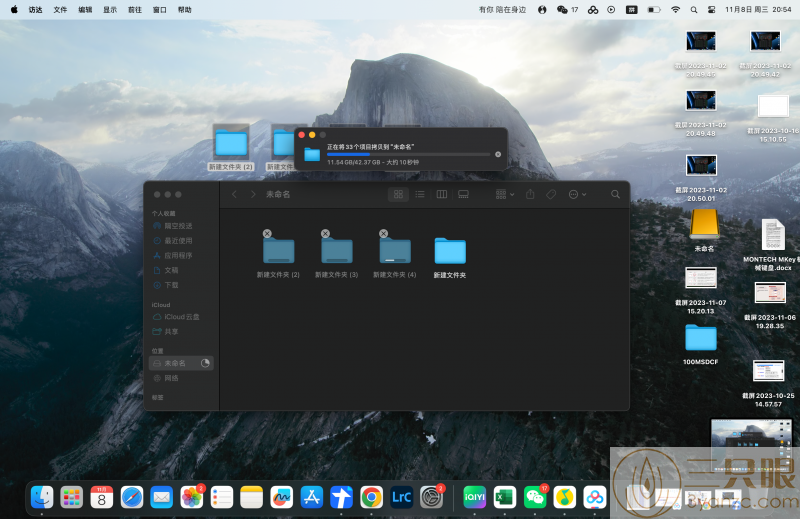This screenshot has height=519, width=800.
Task: Open 网络 in Finder sidebar
Action: click(x=166, y=378)
